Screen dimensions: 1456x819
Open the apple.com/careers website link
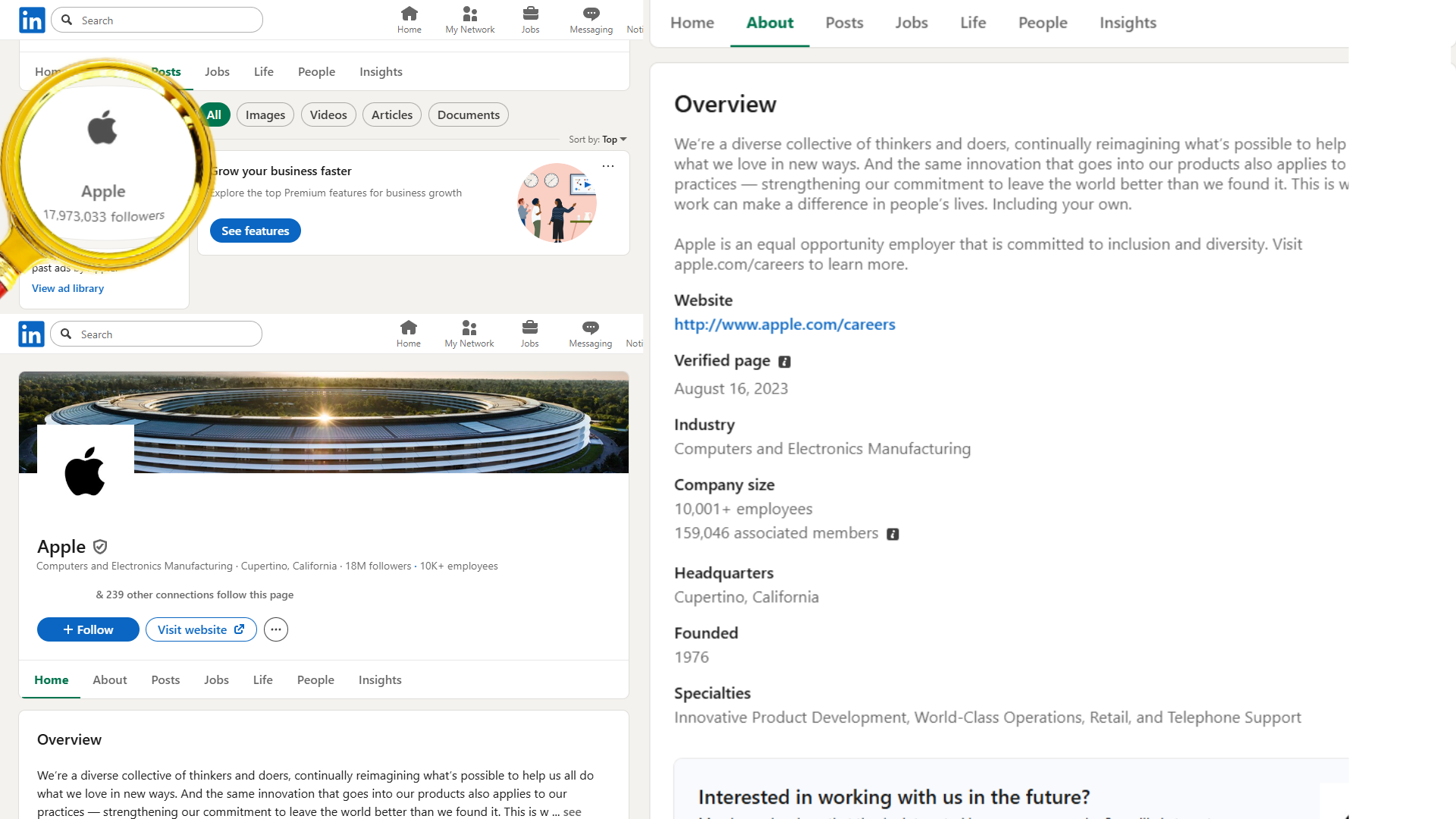click(784, 325)
